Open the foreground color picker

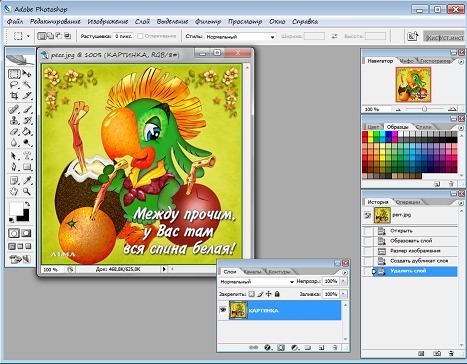click(16, 209)
